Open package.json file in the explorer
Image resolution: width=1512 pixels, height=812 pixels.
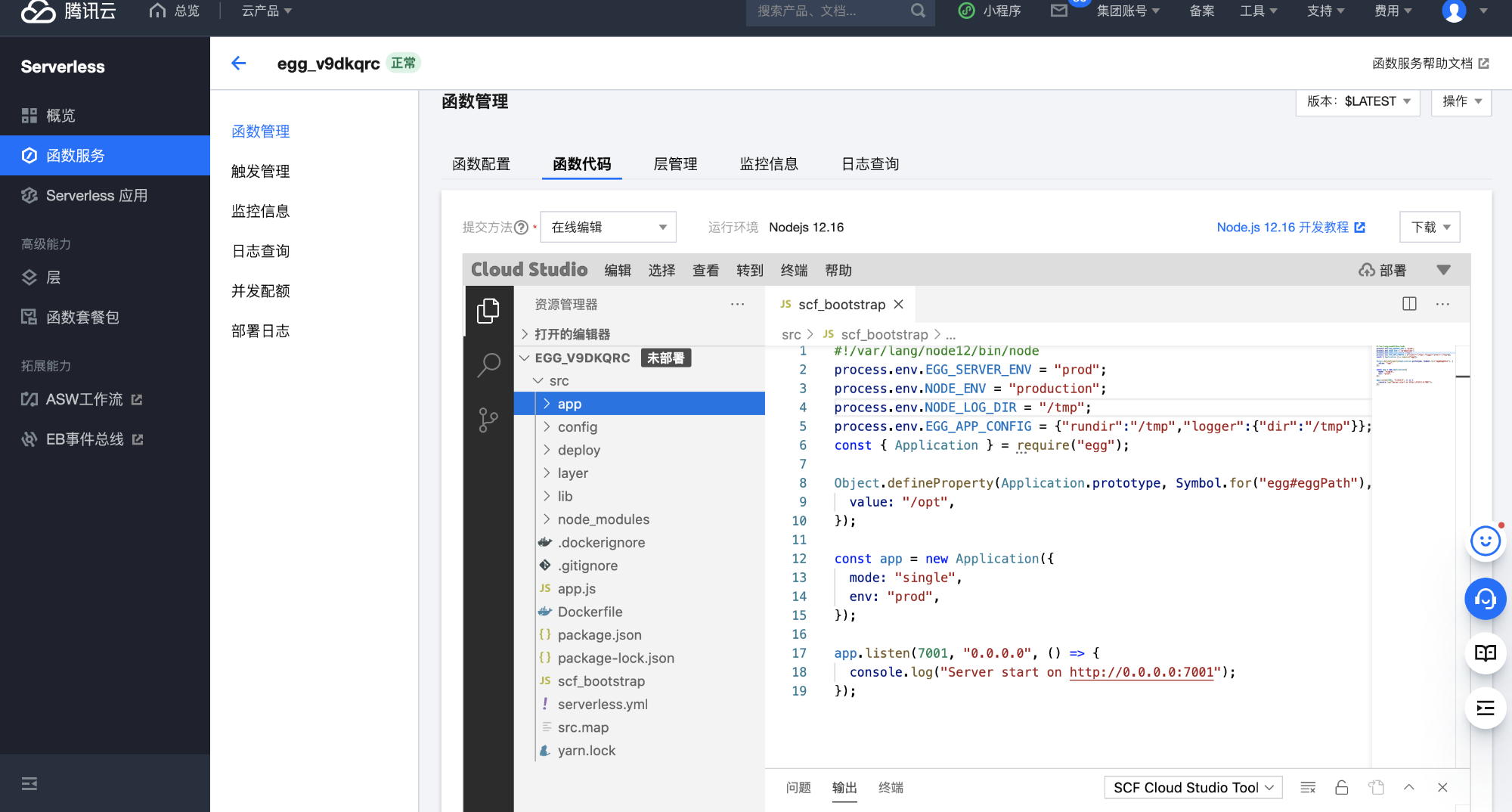(600, 635)
